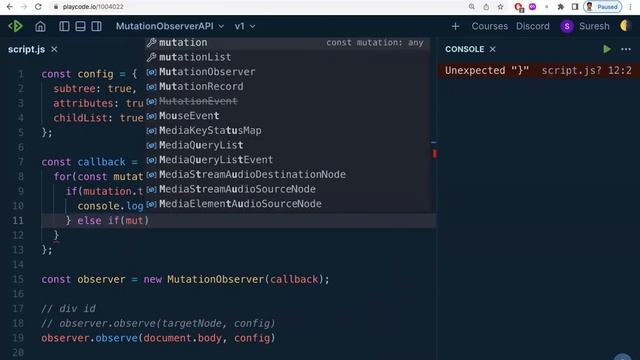Choose the mutation autocomplete suggestion
The image size is (640, 360).
(288, 42)
